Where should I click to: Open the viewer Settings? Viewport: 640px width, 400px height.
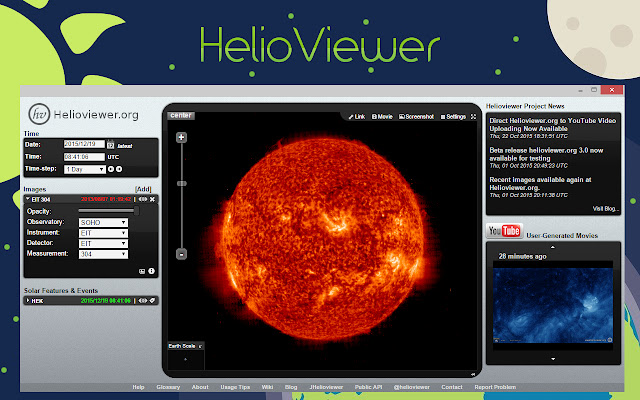(x=453, y=117)
